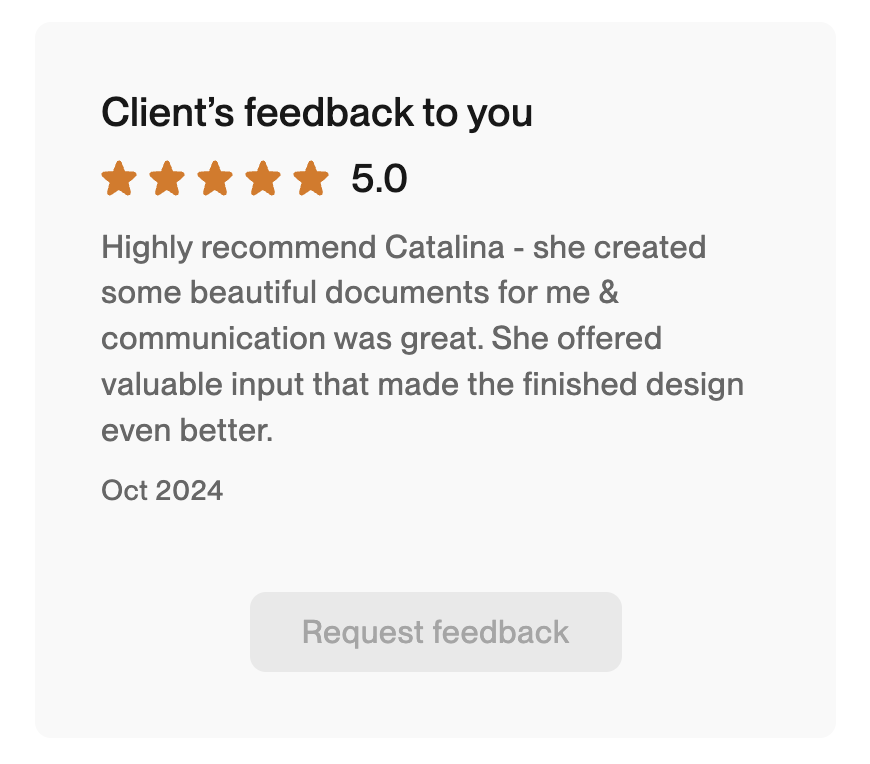
Task: Click the 5.0 rating score
Action: coord(379,180)
